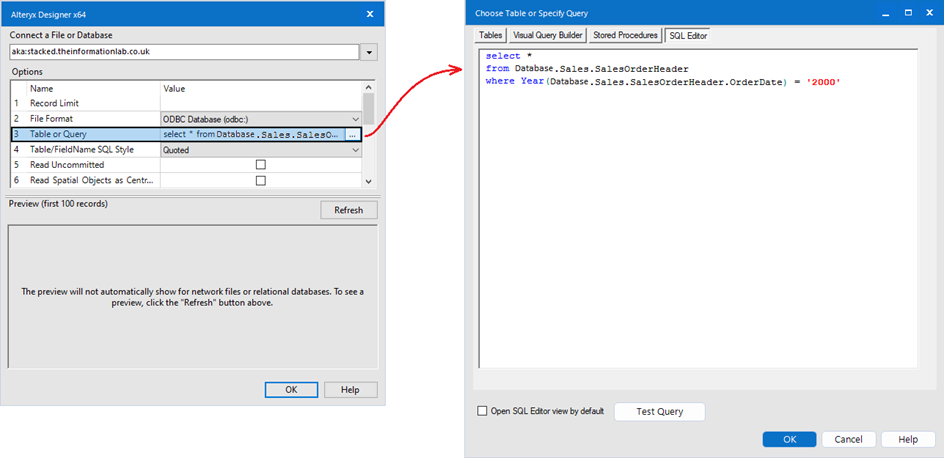Enable Open SQL Editor view by default
The image size is (944, 458).
[482, 411]
